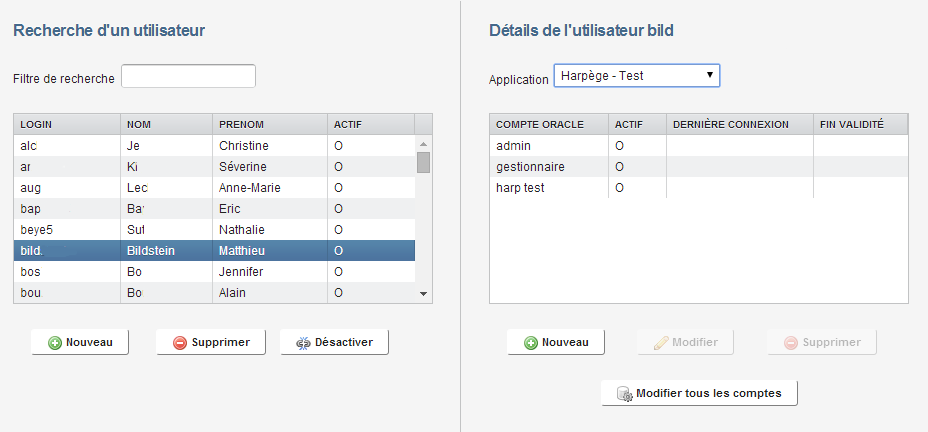Sort users by LOGIN column header
Viewport: 928px width, 432px height.
(66, 124)
